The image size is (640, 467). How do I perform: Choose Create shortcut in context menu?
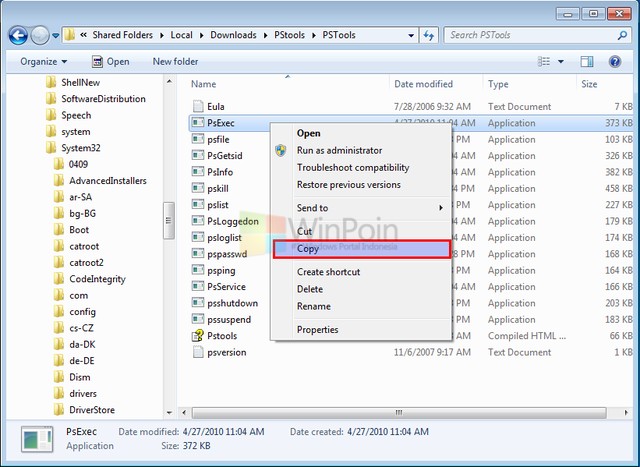tap(362, 272)
